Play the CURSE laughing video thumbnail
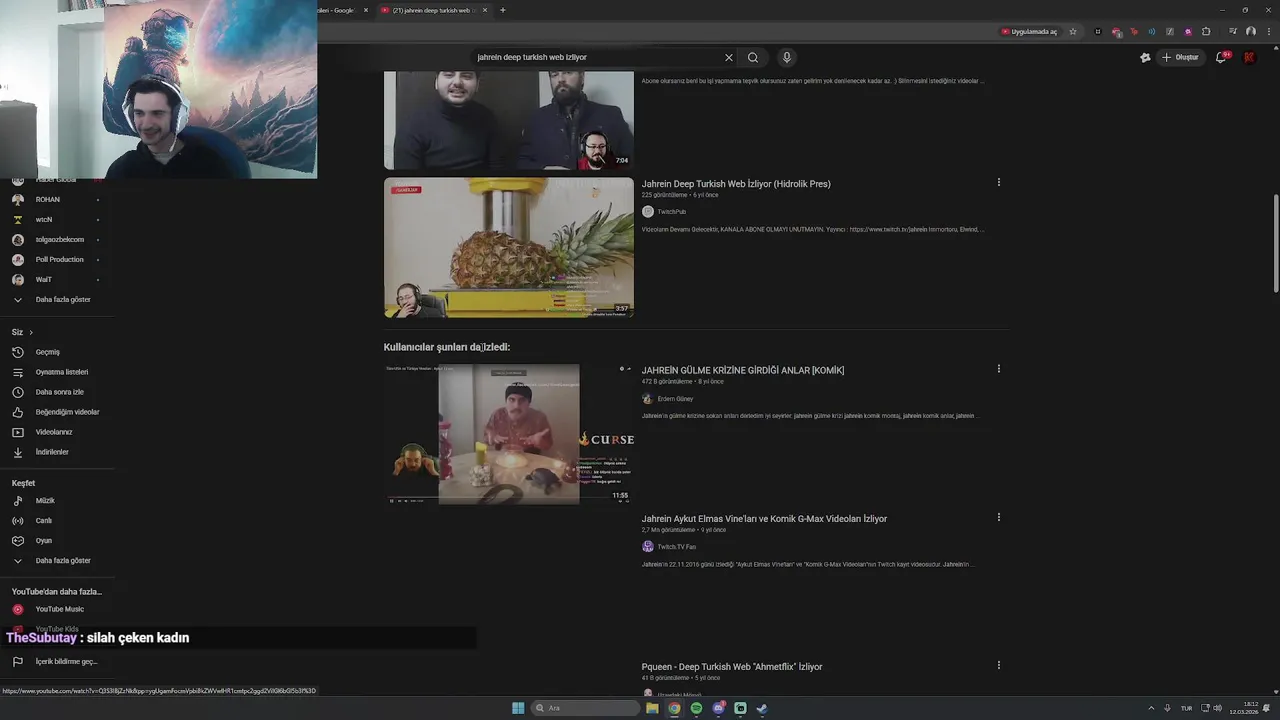 (x=509, y=434)
